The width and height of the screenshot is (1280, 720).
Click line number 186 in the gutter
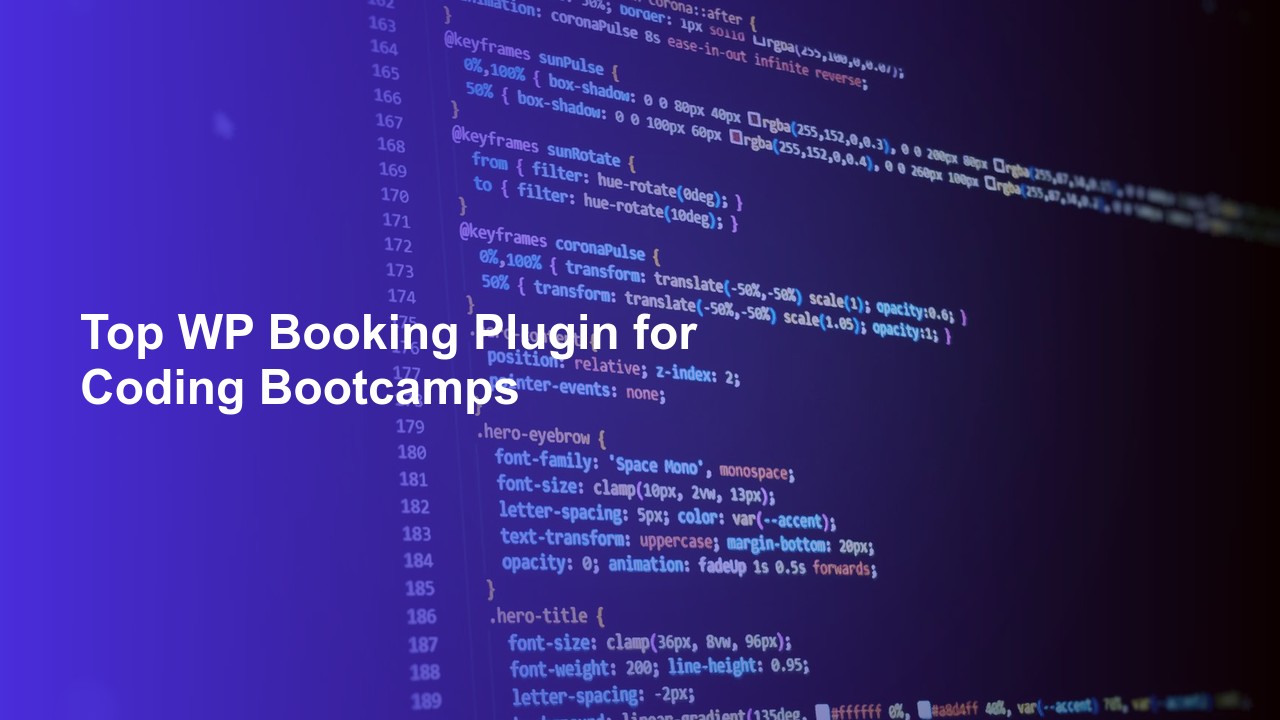pyautogui.click(x=422, y=616)
